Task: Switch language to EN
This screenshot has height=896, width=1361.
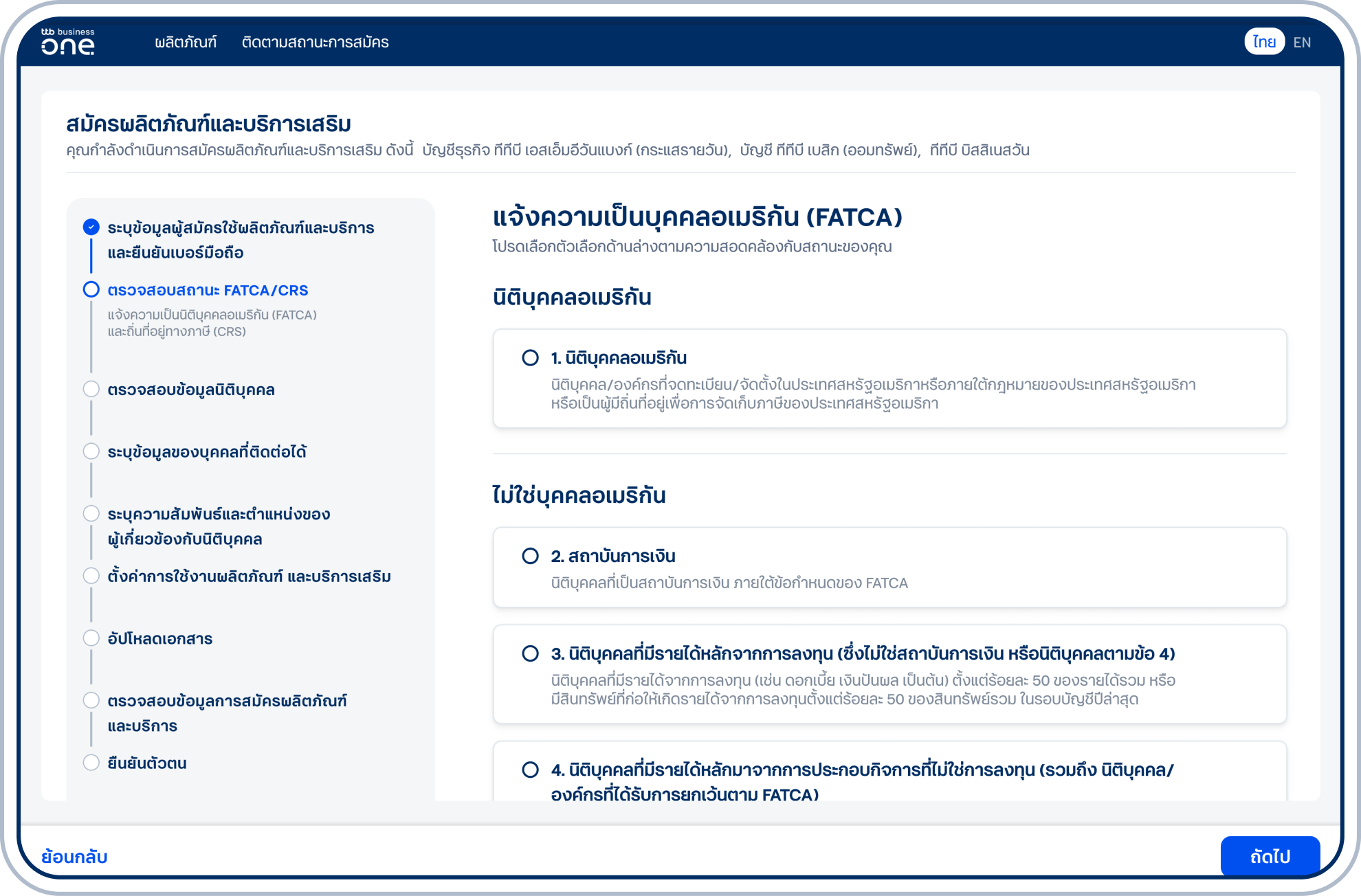Action: click(1302, 43)
